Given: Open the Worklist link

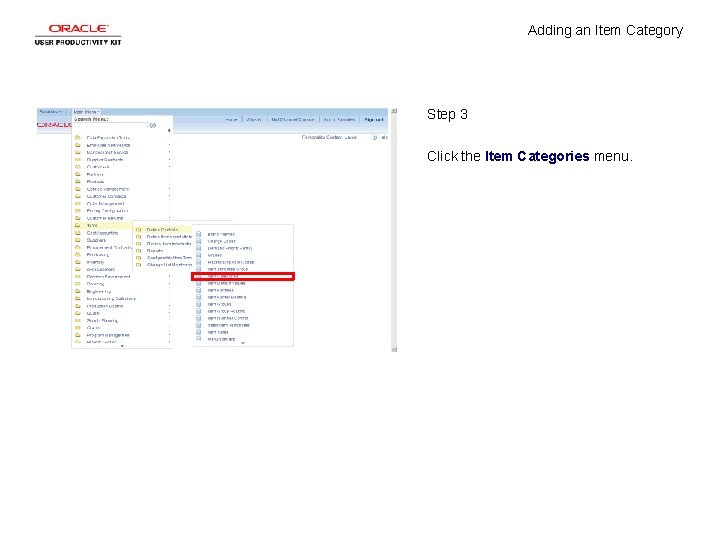Looking at the screenshot, I should (x=254, y=119).
